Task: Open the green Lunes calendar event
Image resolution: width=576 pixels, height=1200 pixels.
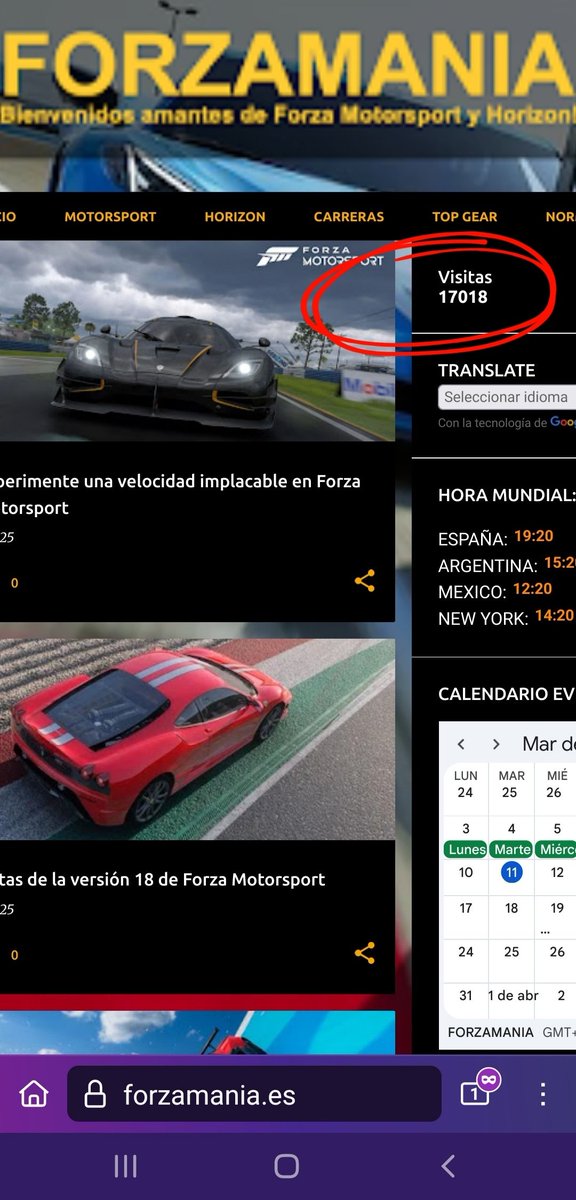Action: [466, 849]
